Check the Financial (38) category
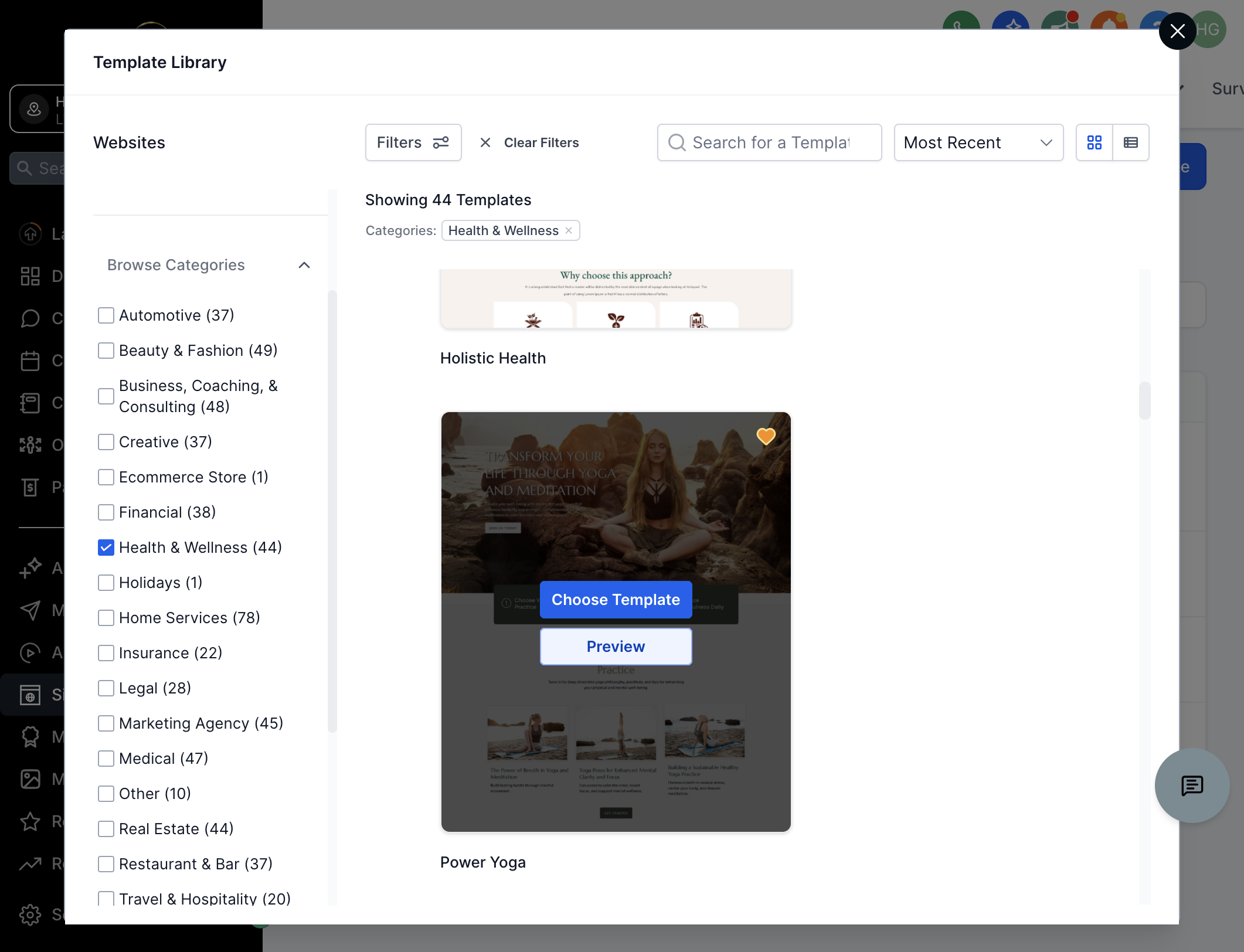This screenshot has width=1244, height=952. click(106, 512)
